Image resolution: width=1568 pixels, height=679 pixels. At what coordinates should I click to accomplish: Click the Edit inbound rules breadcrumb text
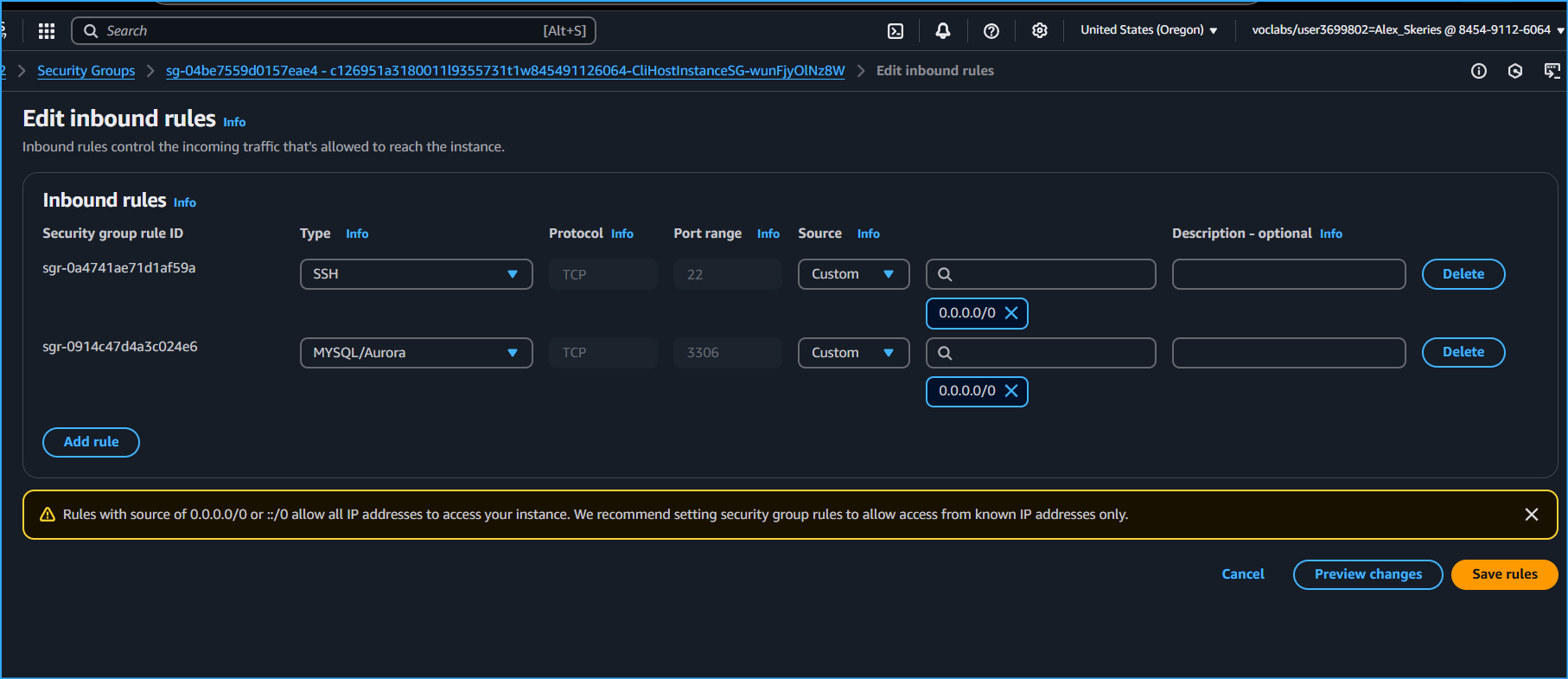[935, 71]
